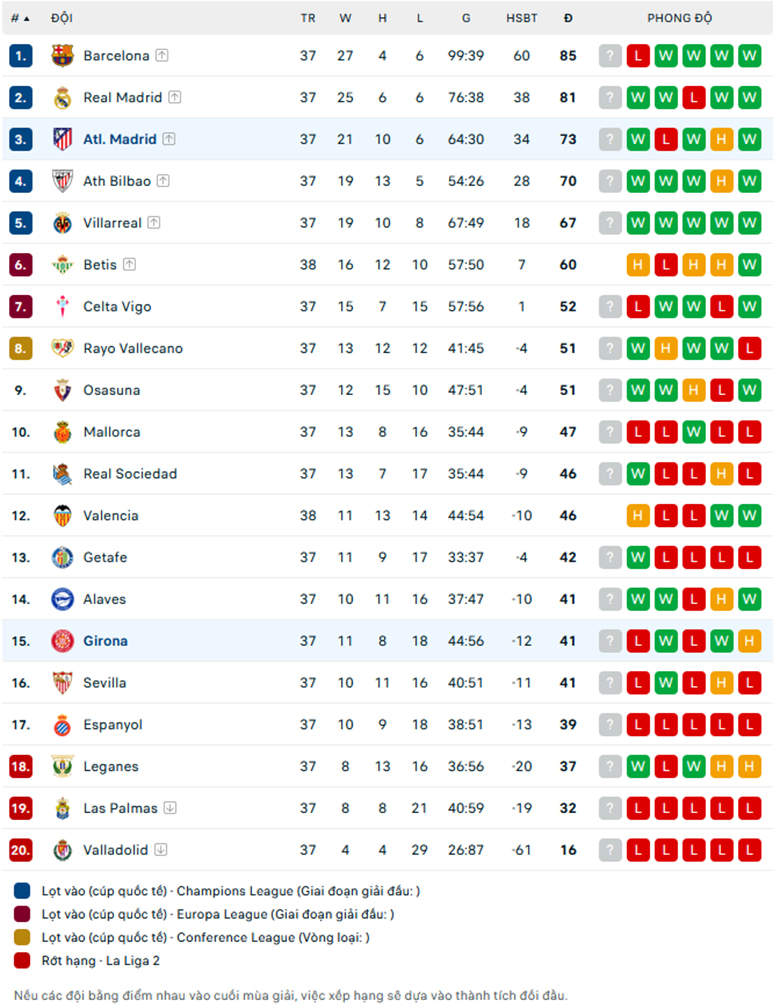Open Espanyol team name link
Screen dimensions: 780x1008
(113, 724)
